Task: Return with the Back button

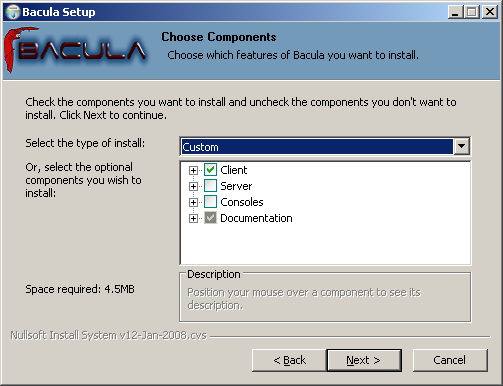Action: click(x=289, y=360)
